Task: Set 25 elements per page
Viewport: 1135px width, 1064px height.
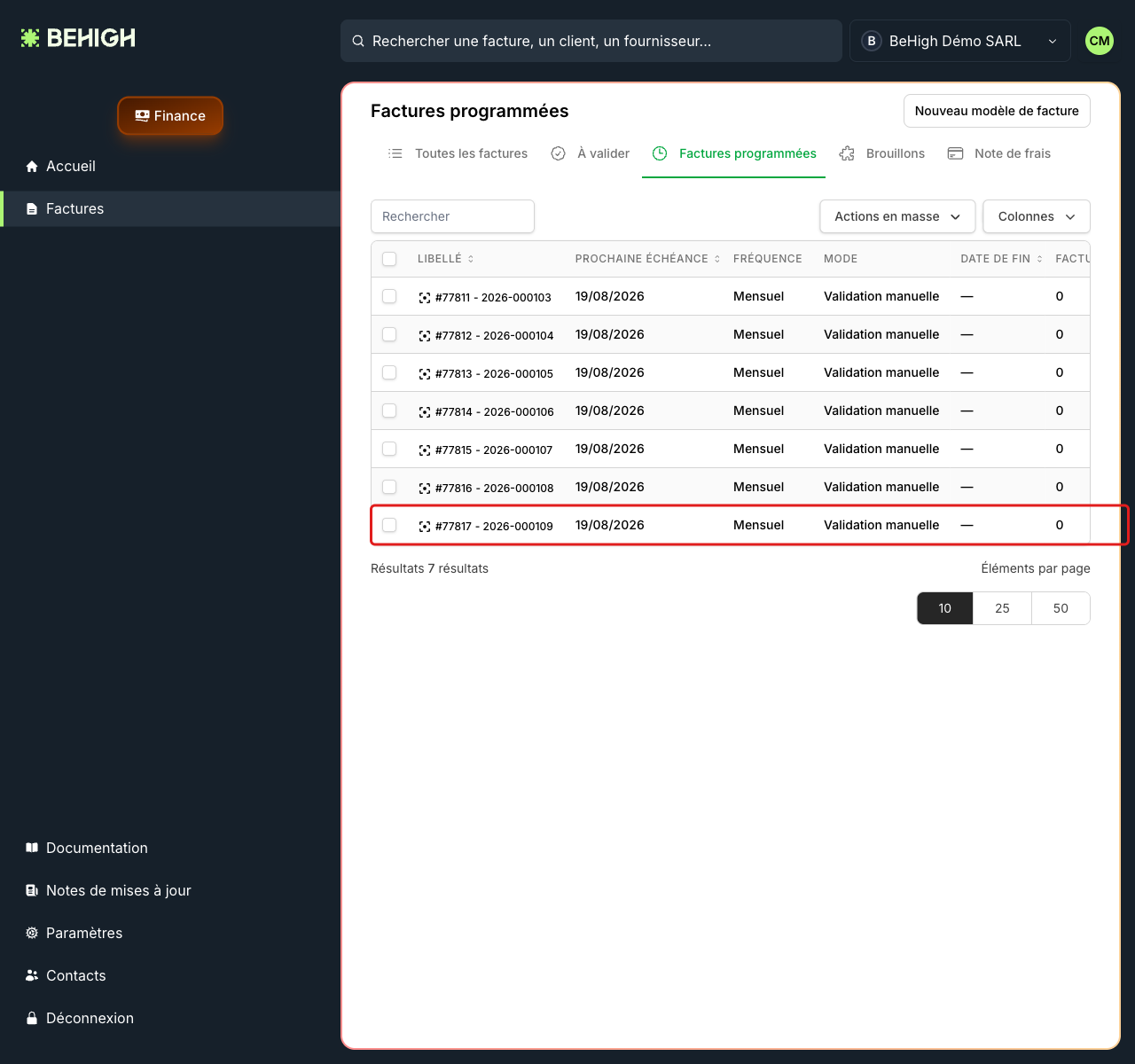Action: [1002, 608]
